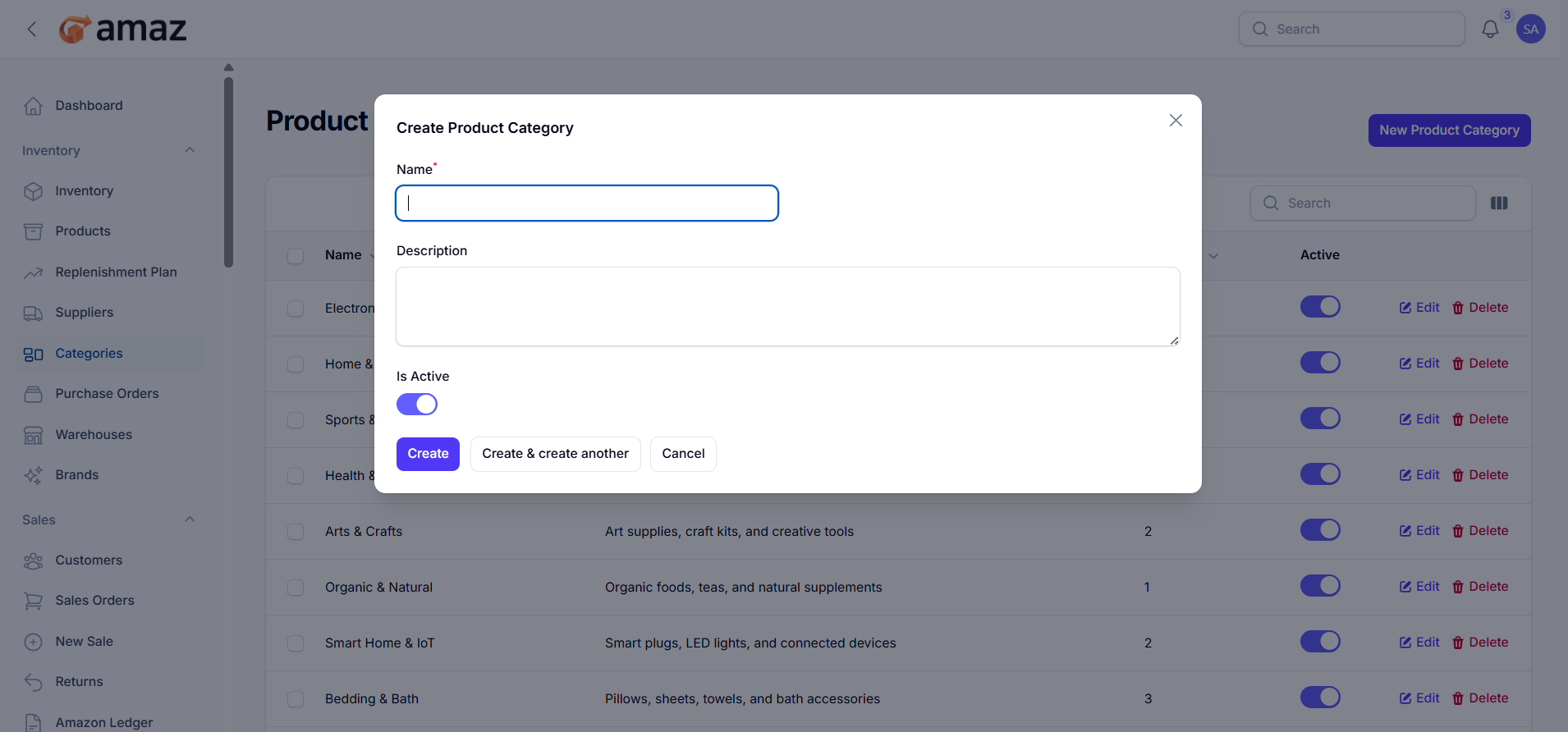Sort by the column chevron left of Active
1568x732 pixels.
pyautogui.click(x=1213, y=256)
